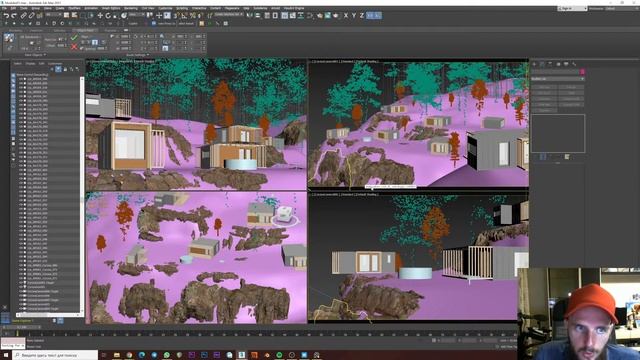Click the Scene Explorer horizontal scrollbar
This screenshot has height=360, width=640.
pyautogui.click(x=48, y=315)
